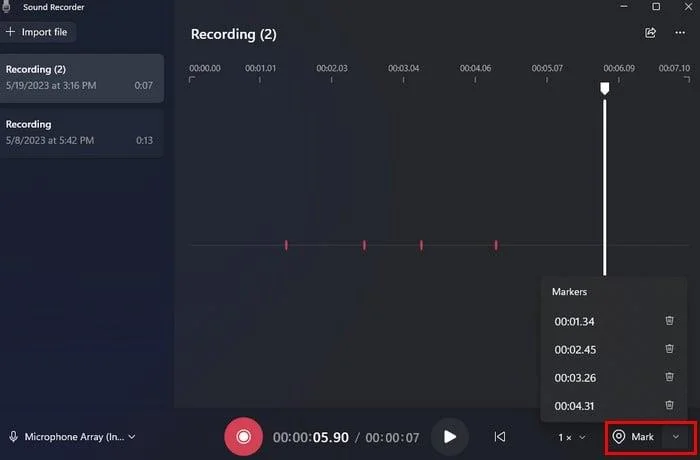Remove the 00:03.26 marker with trash icon
Screen dimensions: 700x460
pyautogui.click(x=669, y=378)
